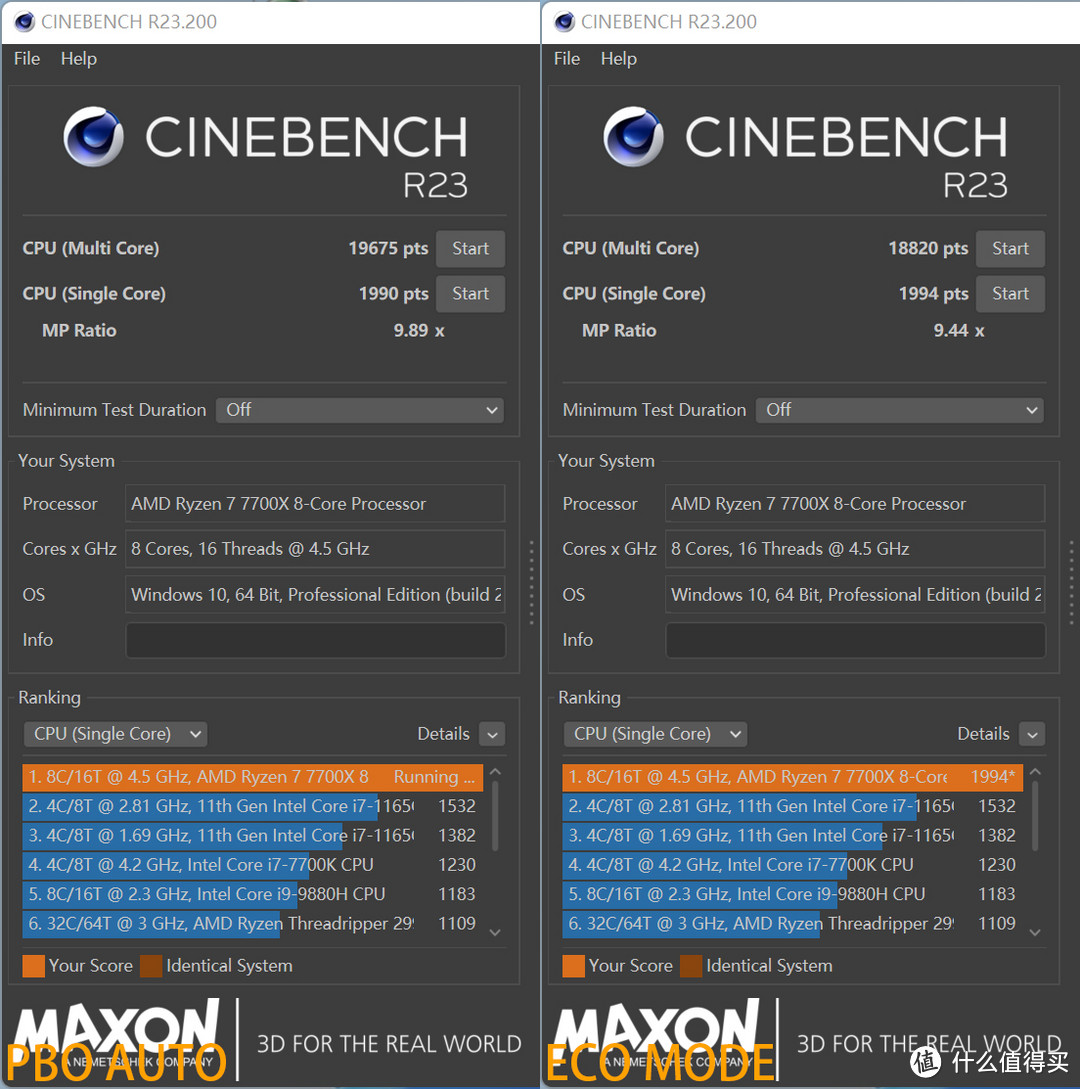The height and width of the screenshot is (1089, 1080).
Task: Click Cores x GHz field in right window
Action: 855,549
